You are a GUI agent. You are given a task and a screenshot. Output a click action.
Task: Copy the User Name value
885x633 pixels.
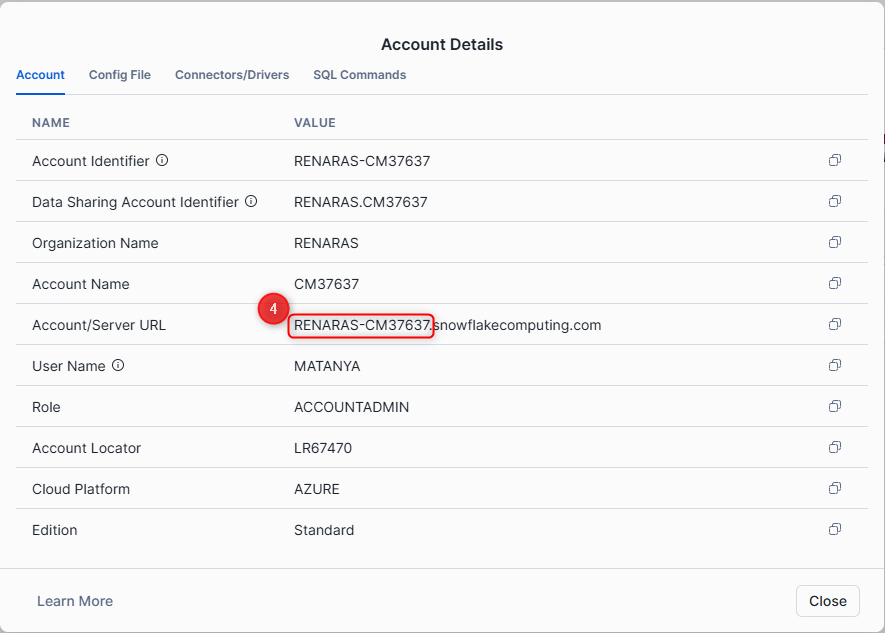click(x=835, y=366)
